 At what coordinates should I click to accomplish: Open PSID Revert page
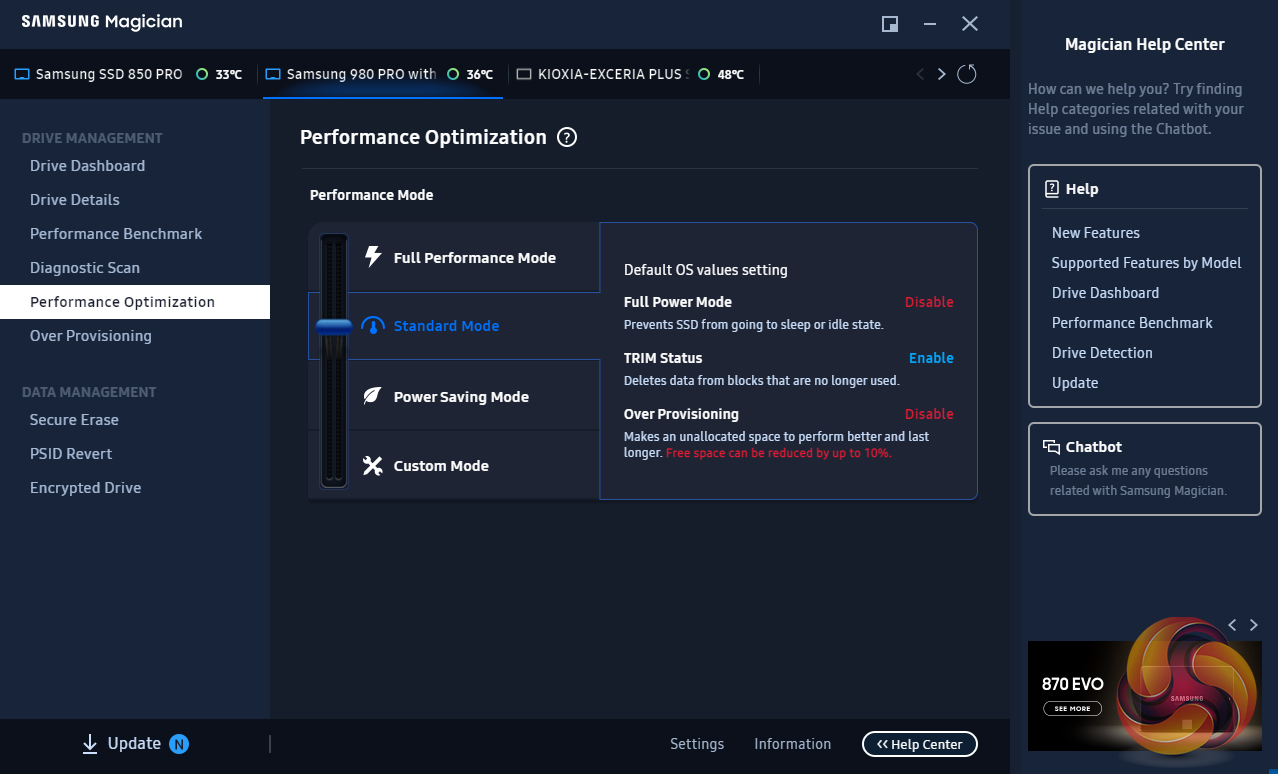(71, 454)
